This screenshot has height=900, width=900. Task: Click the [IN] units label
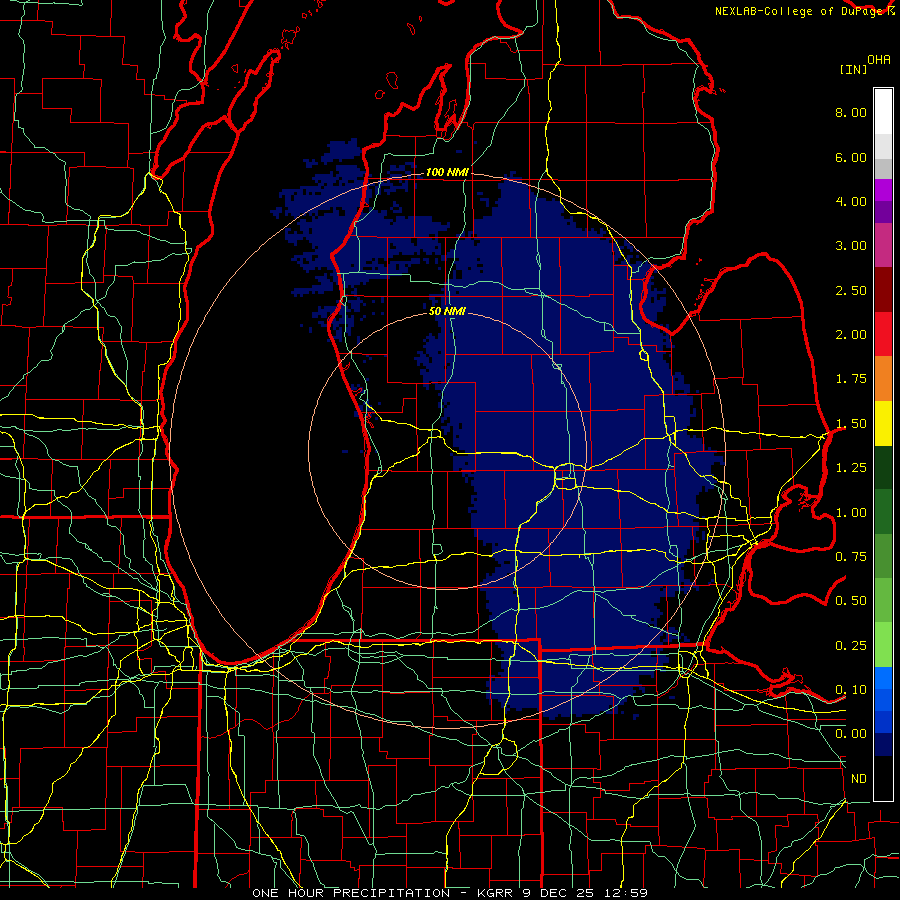coord(853,69)
